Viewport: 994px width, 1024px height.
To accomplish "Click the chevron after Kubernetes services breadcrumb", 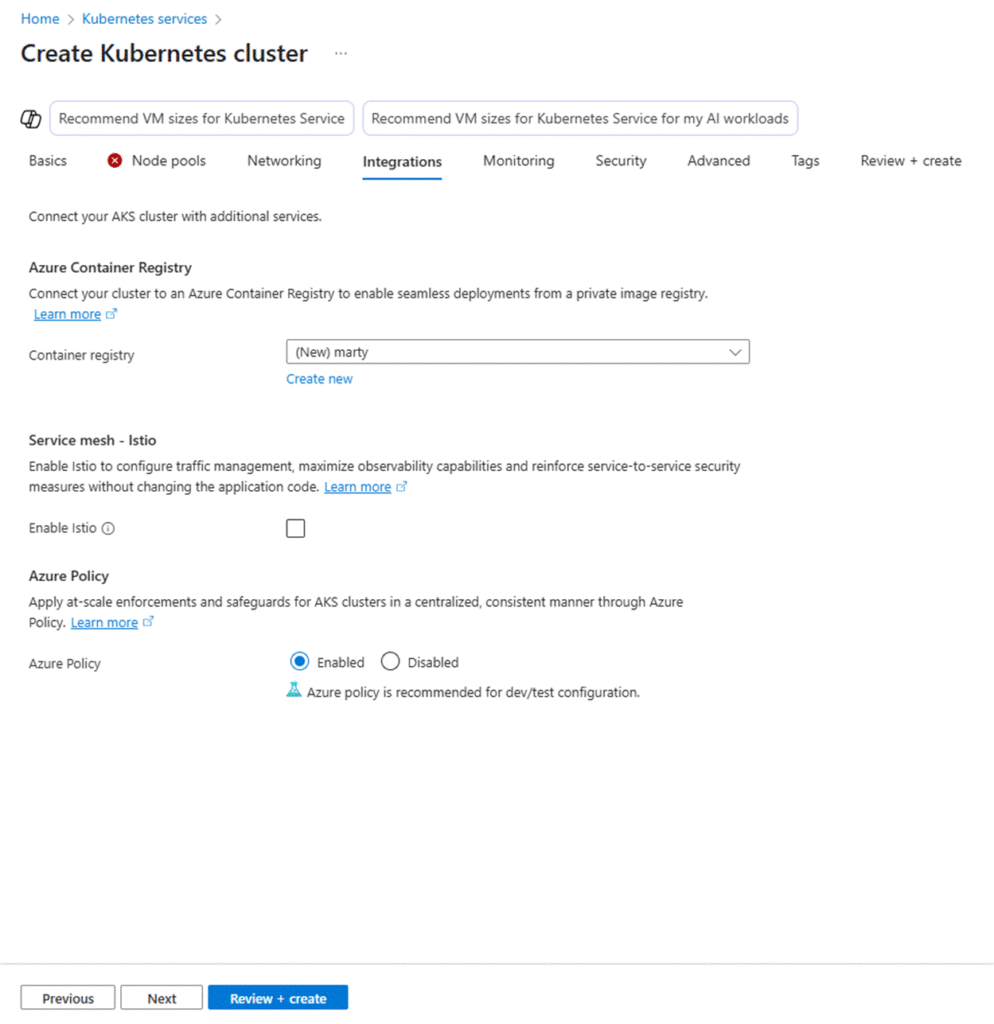I will coord(218,19).
